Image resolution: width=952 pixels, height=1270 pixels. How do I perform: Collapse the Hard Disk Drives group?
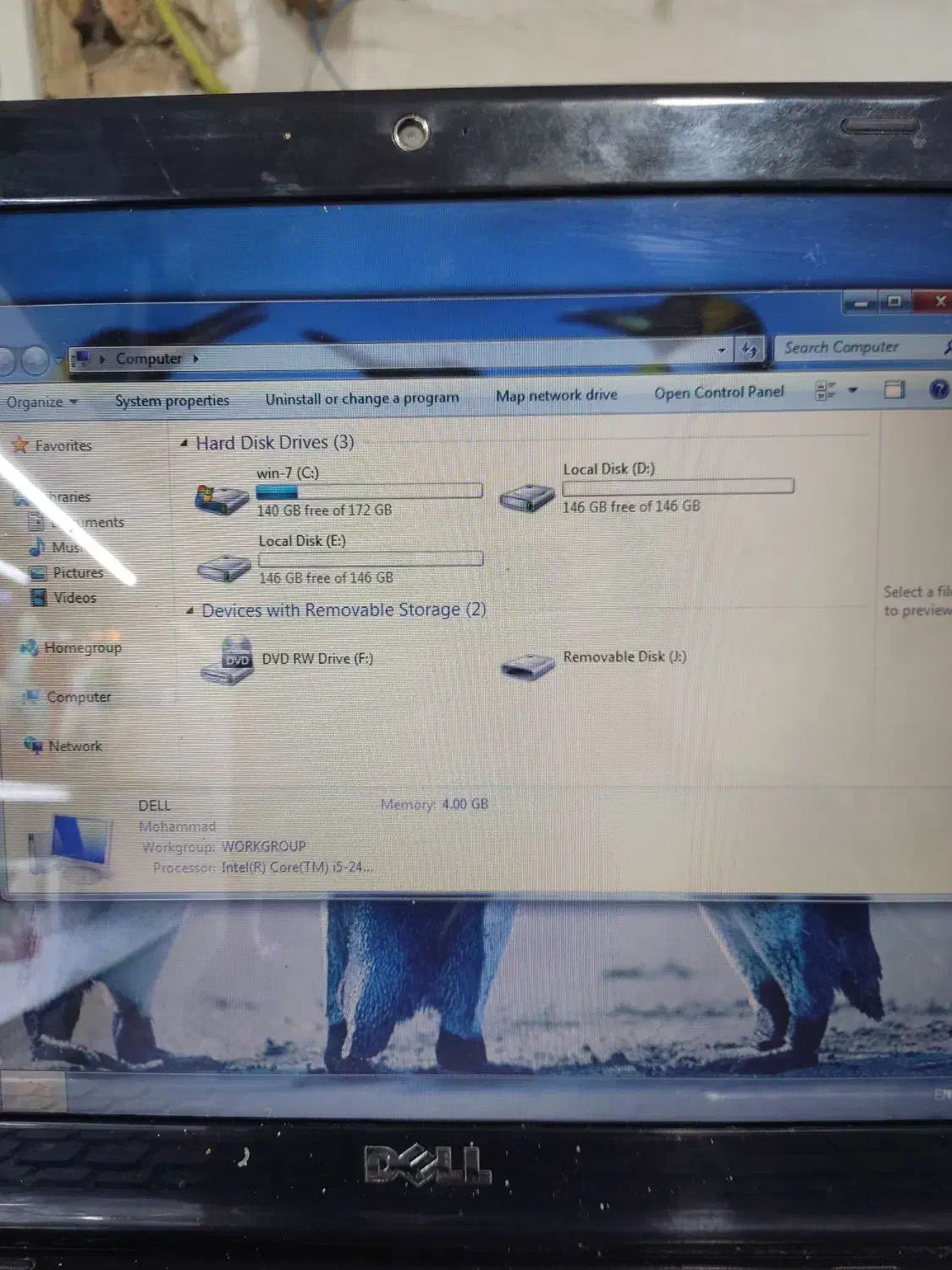[x=184, y=444]
